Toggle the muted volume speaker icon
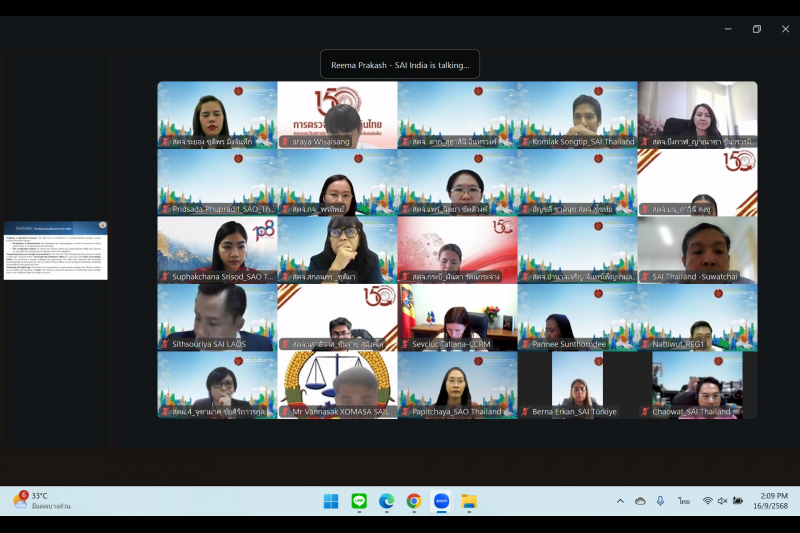The width and height of the screenshot is (800, 533). click(722, 501)
